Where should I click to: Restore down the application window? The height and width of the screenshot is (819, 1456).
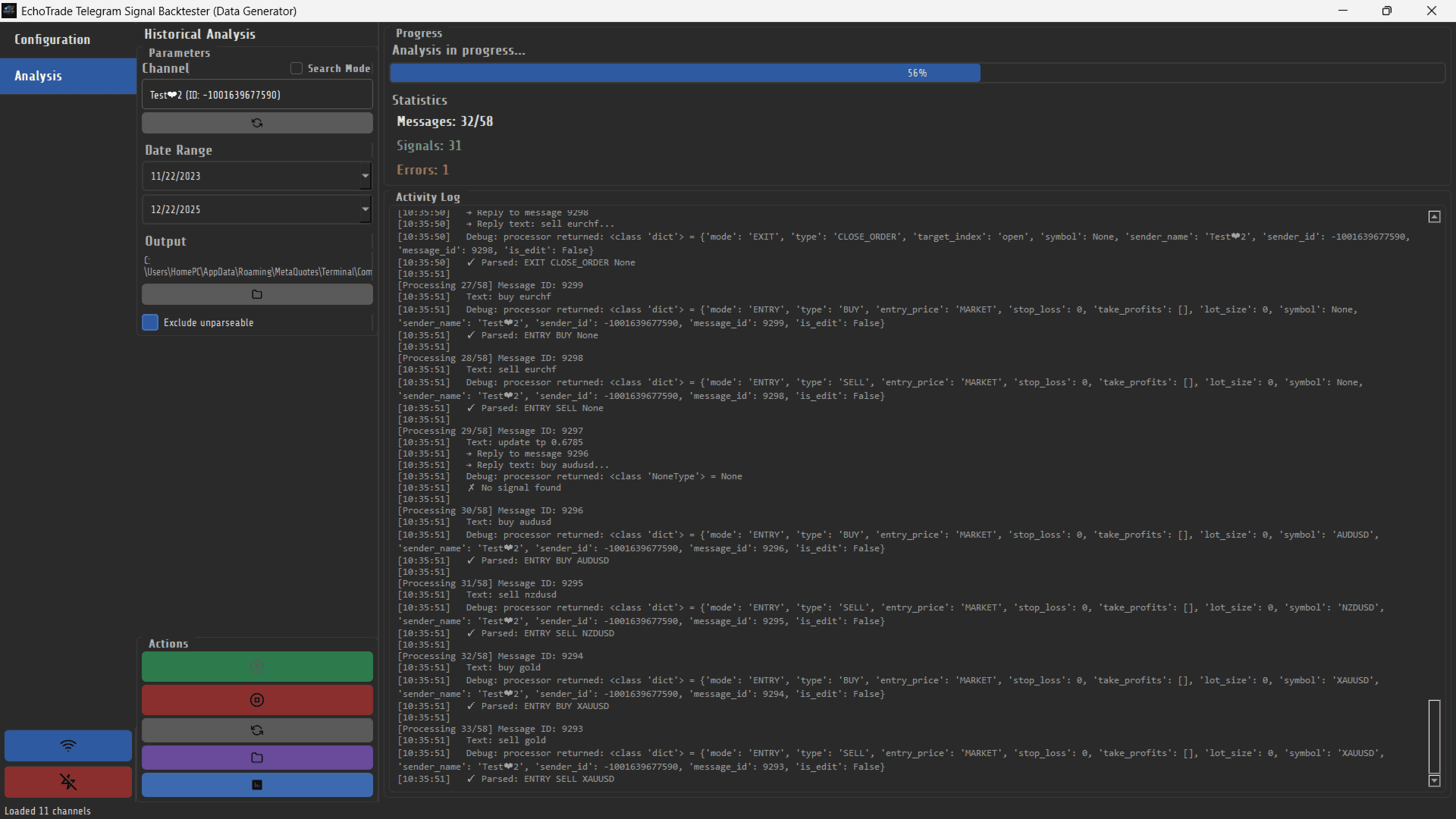point(1387,11)
